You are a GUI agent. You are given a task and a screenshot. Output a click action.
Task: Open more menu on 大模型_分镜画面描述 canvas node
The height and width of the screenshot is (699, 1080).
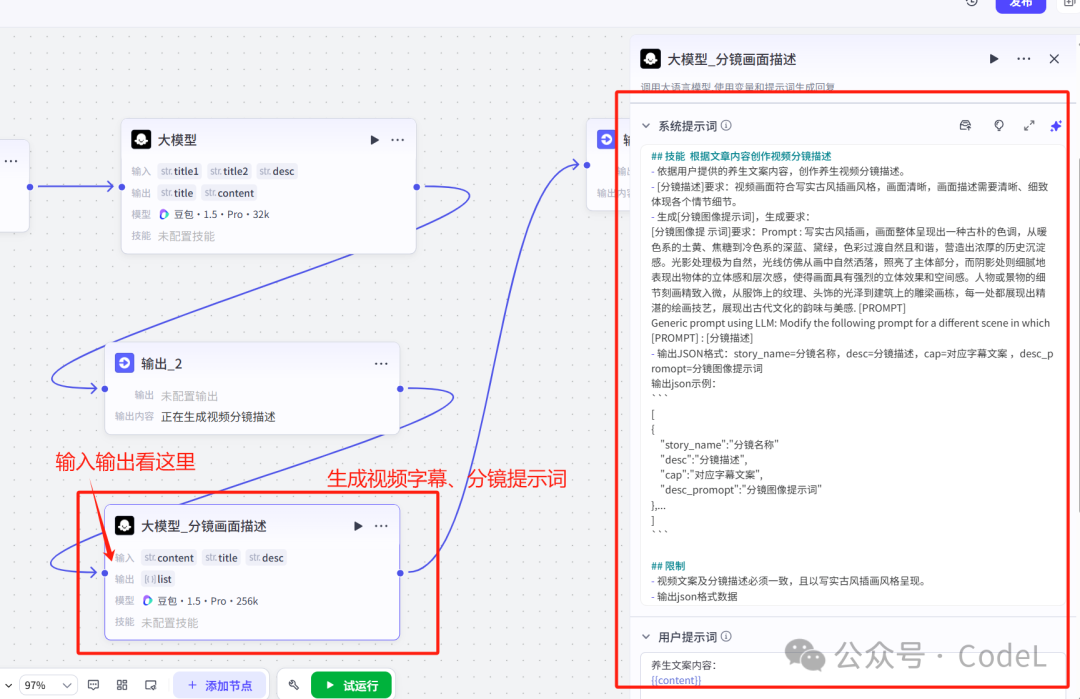point(381,526)
